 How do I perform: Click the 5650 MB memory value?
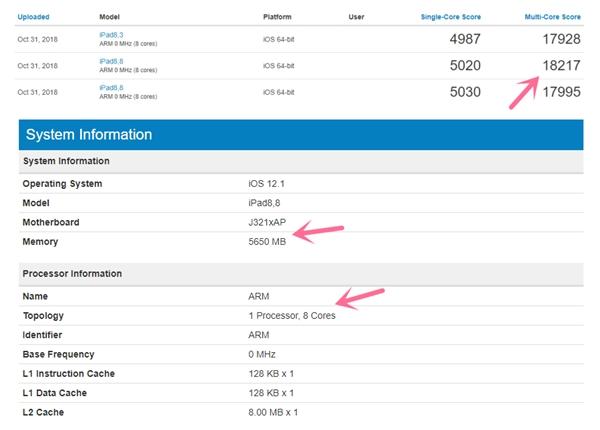click(x=268, y=241)
